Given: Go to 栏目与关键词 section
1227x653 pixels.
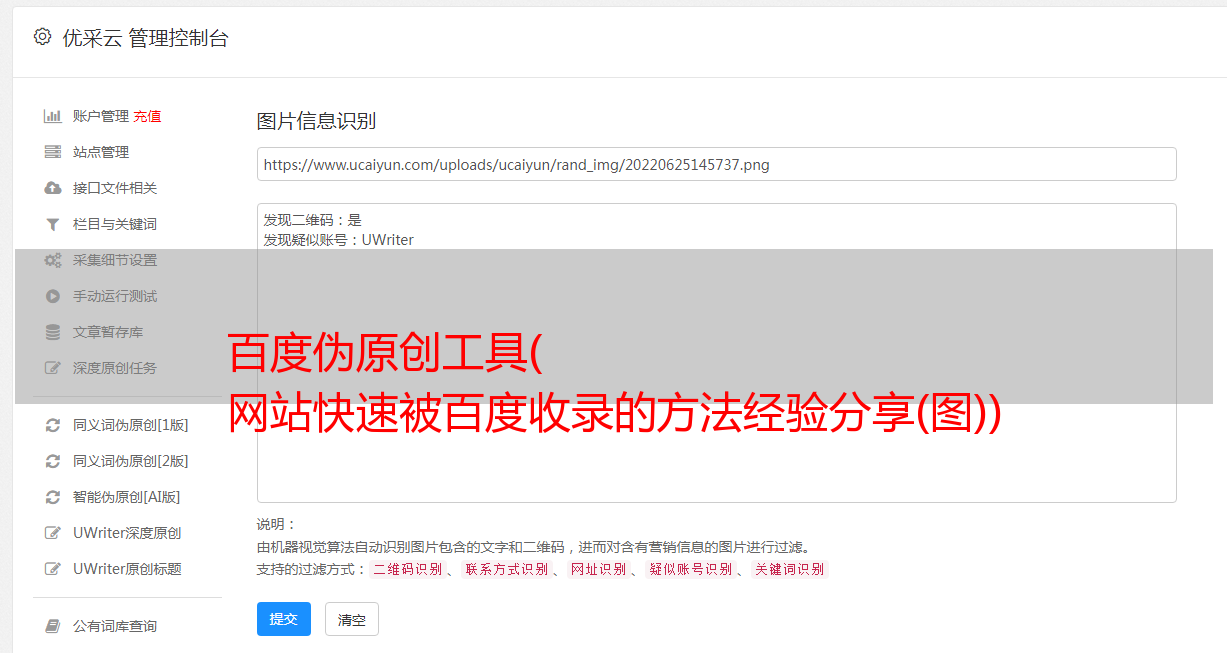Looking at the screenshot, I should point(115,224).
